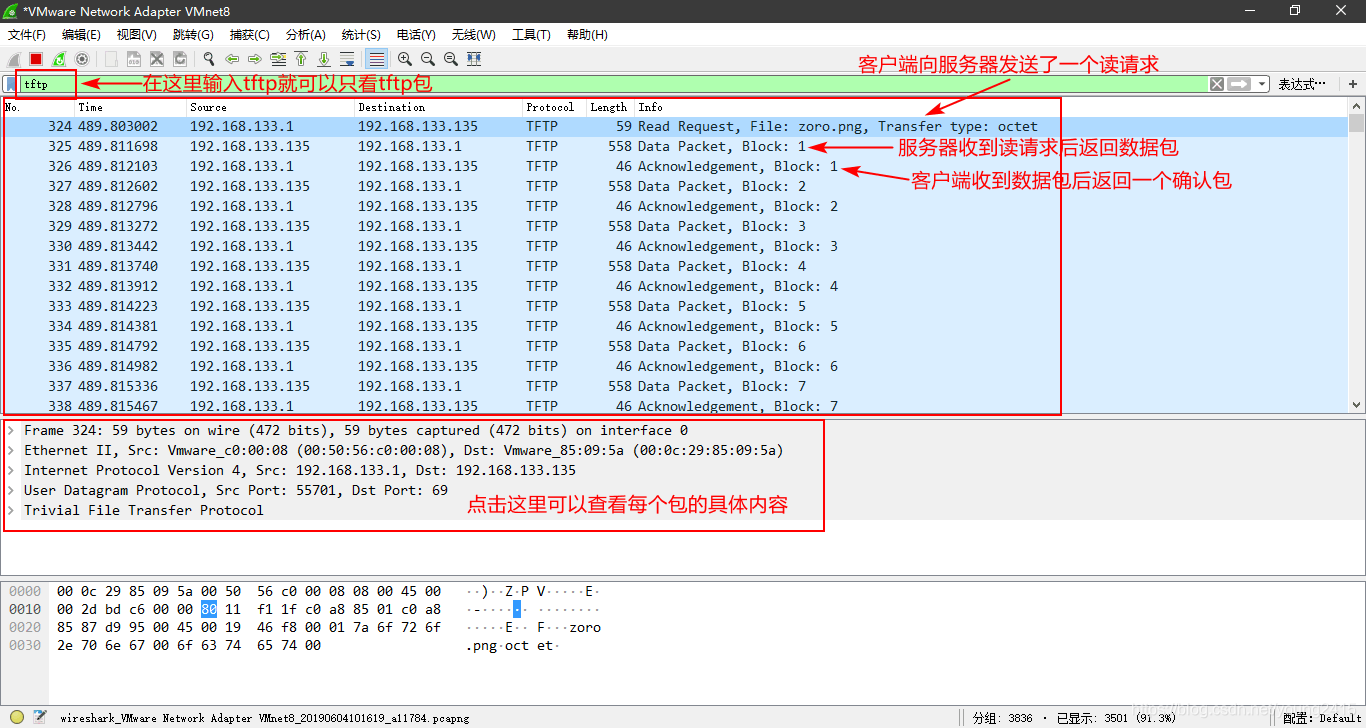This screenshot has width=1366, height=728.
Task: Open the filter bookmark icon
Action: coord(10,84)
